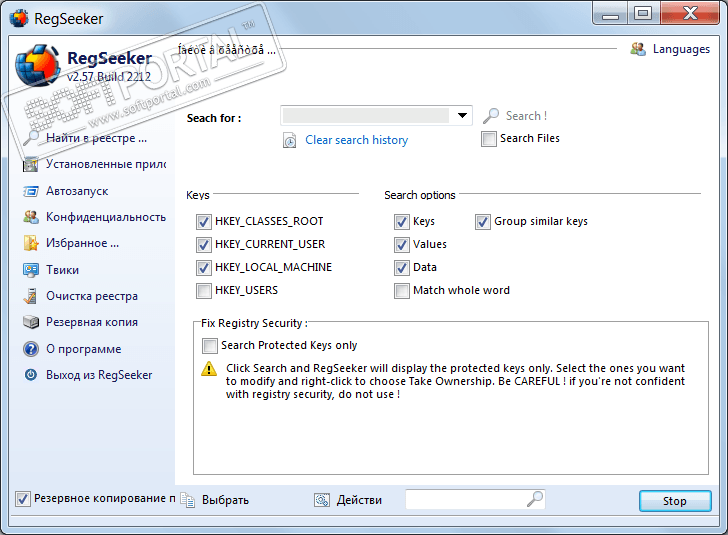Click the magnifier icon in bottom filter box
The height and width of the screenshot is (535, 728).
pos(535,499)
